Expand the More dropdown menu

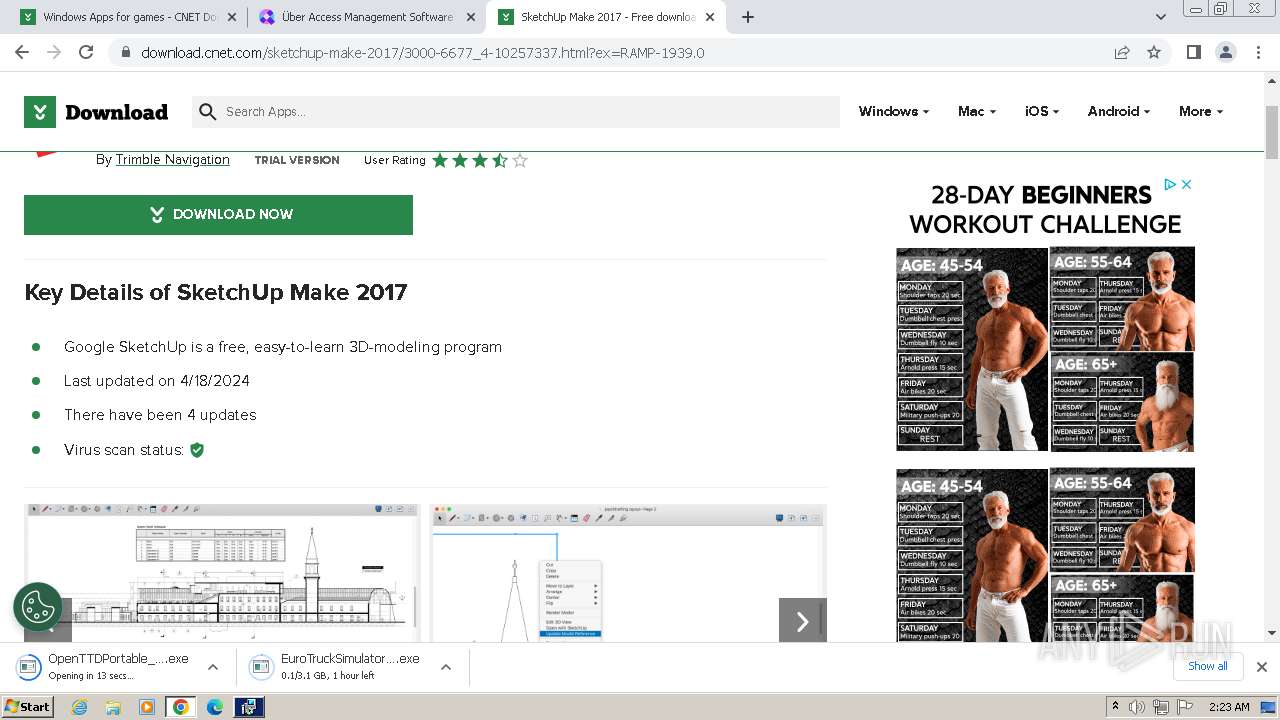click(1201, 112)
